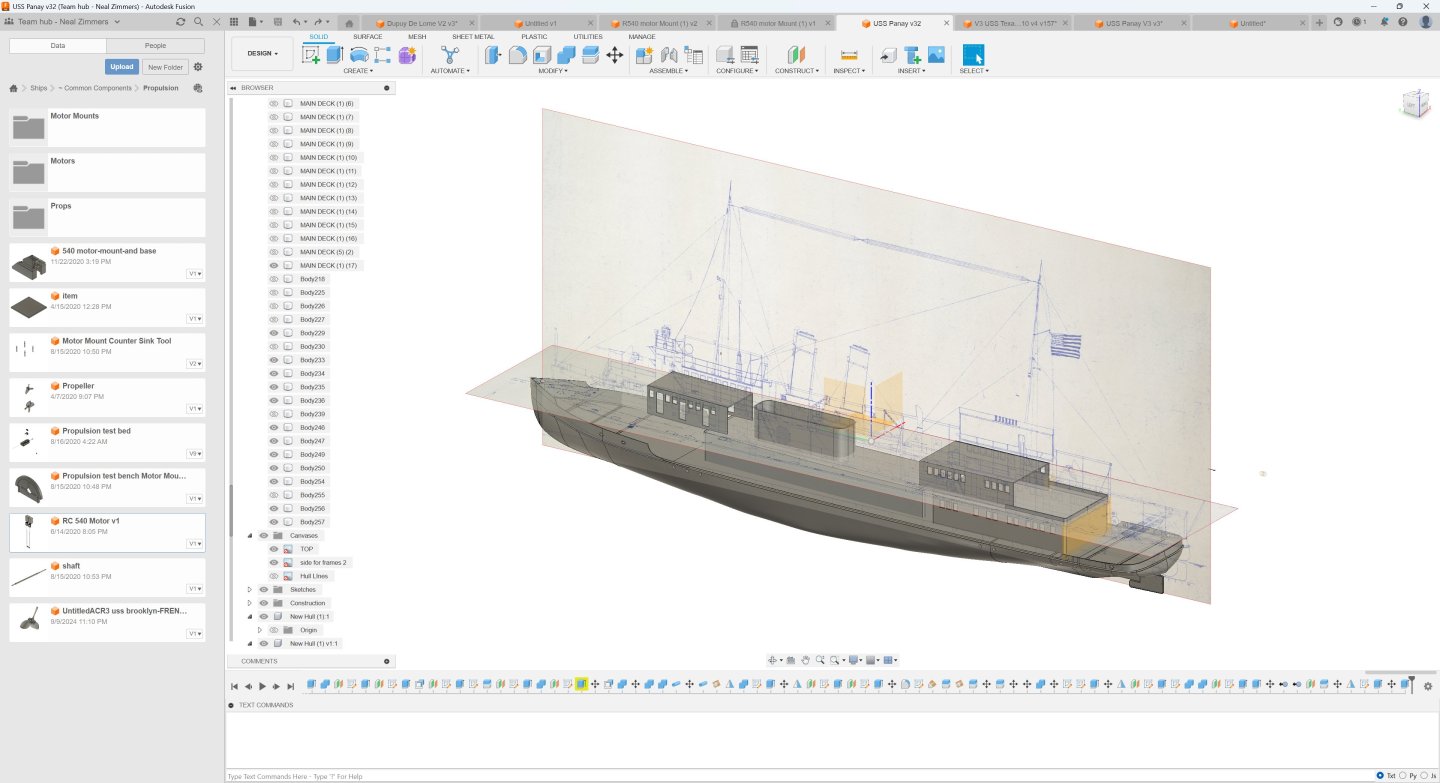Viewport: 1440px width, 783px height.
Task: Open data panel settings gear
Action: click(x=198, y=67)
